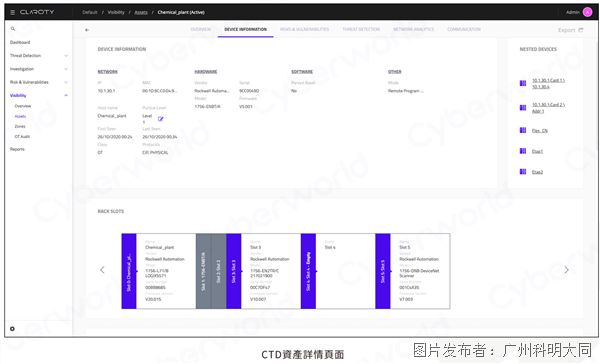This screenshot has width=600, height=364.
Task: Switch to Risks & Vulnerabilities tab
Action: 305,29
